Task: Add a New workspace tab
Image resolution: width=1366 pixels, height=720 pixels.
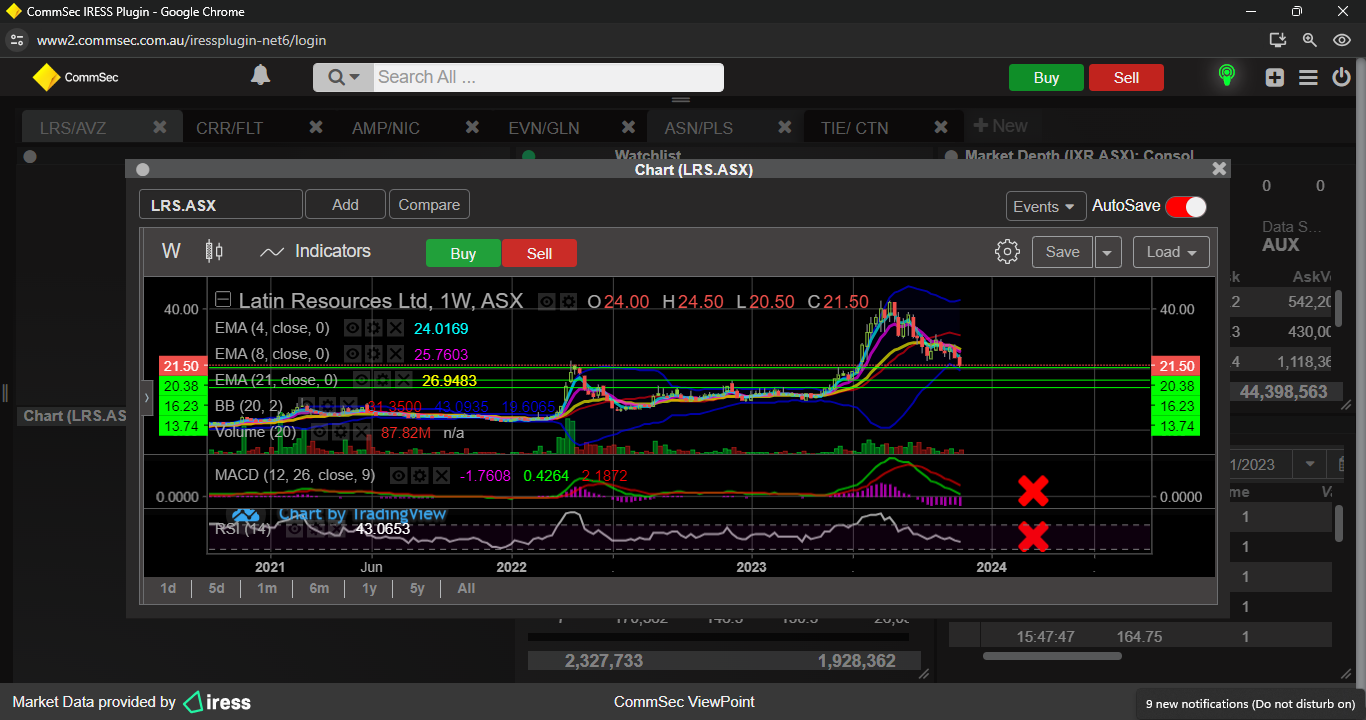Action: pyautogui.click(x=1000, y=126)
